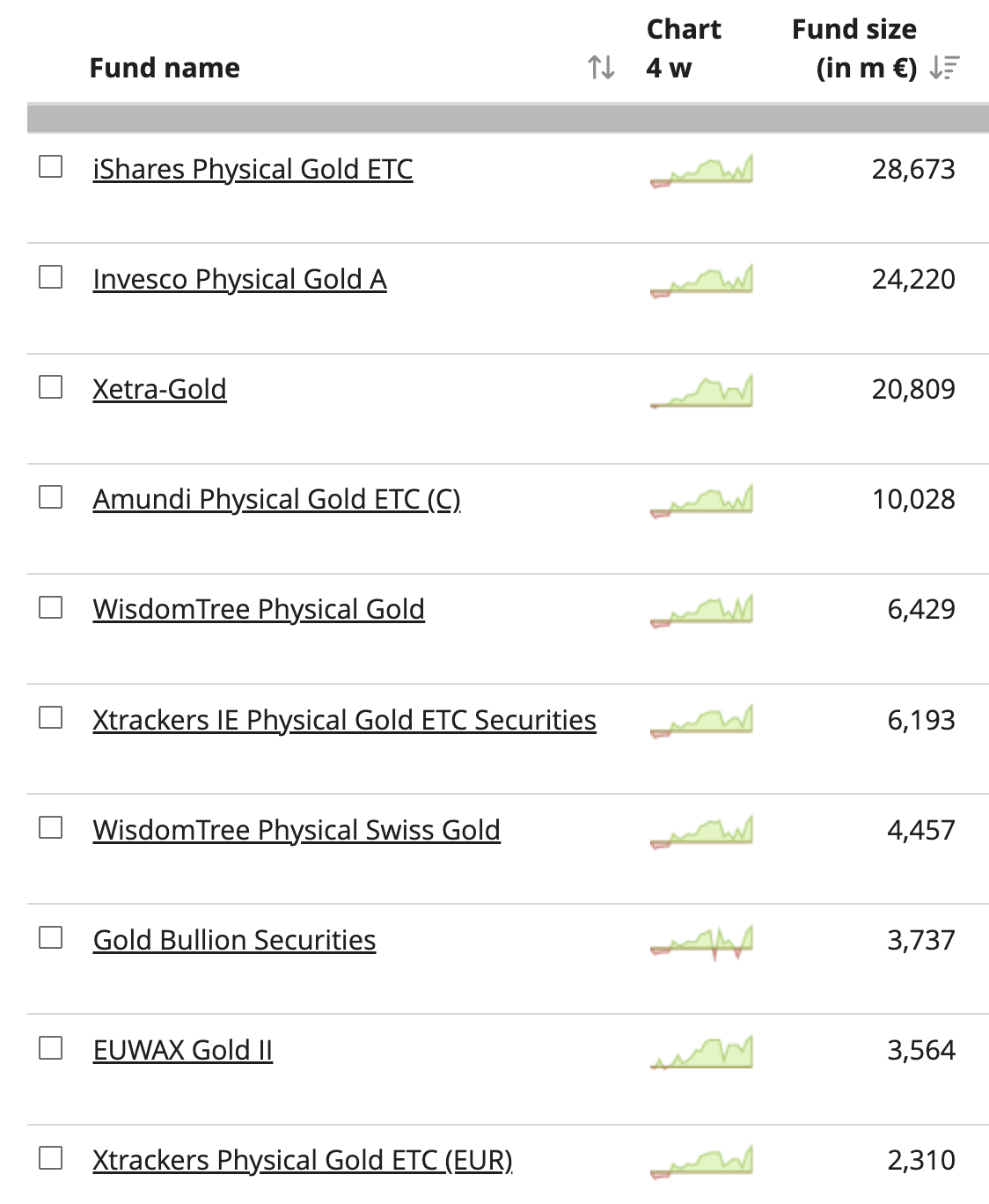Click the Fund size column header

coord(854,48)
